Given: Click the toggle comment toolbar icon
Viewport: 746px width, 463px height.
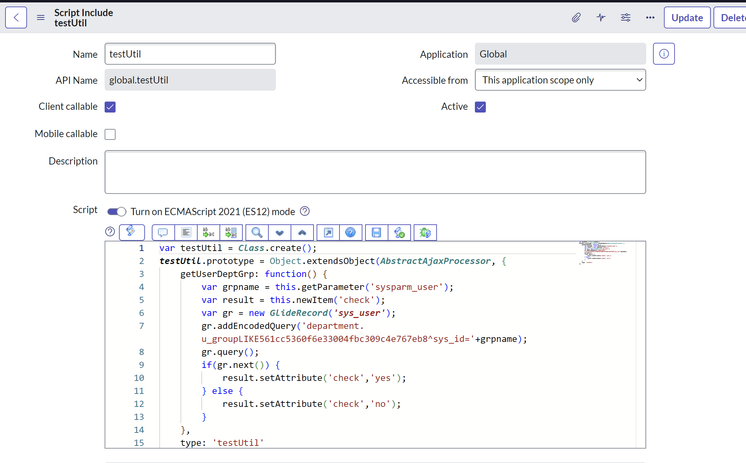Looking at the screenshot, I should point(163,232).
